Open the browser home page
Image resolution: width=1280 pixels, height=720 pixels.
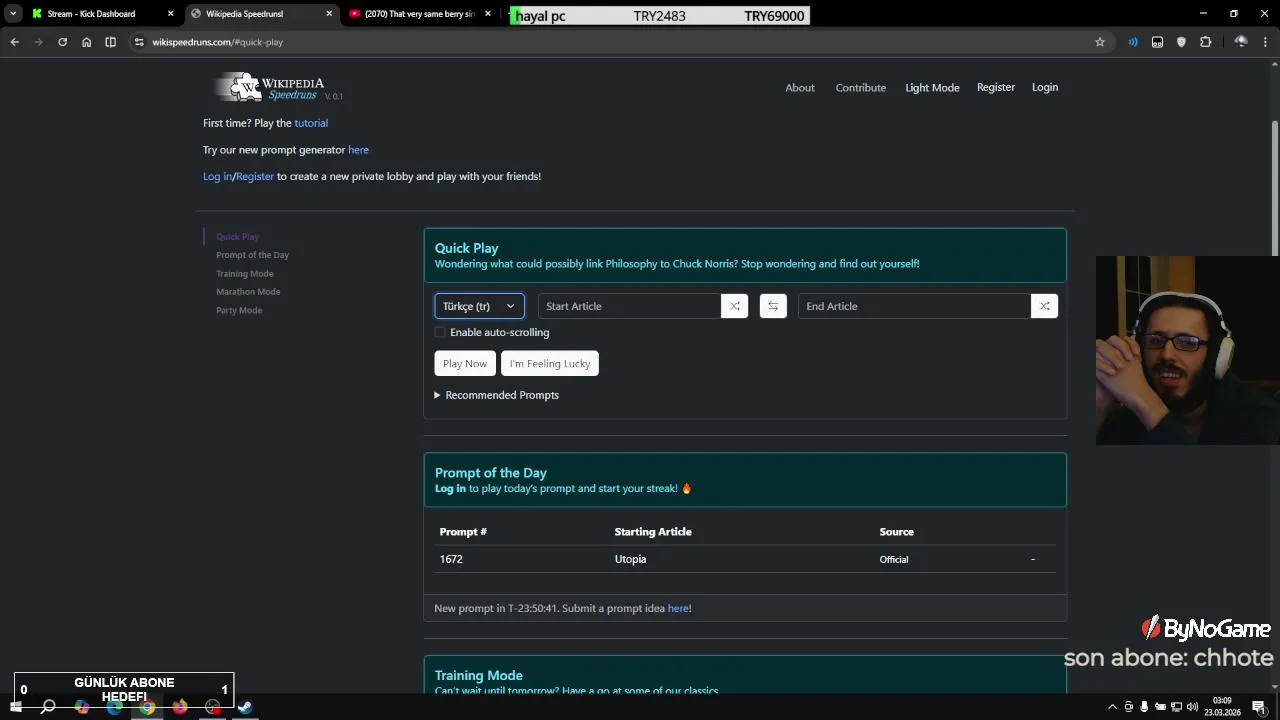[87, 42]
